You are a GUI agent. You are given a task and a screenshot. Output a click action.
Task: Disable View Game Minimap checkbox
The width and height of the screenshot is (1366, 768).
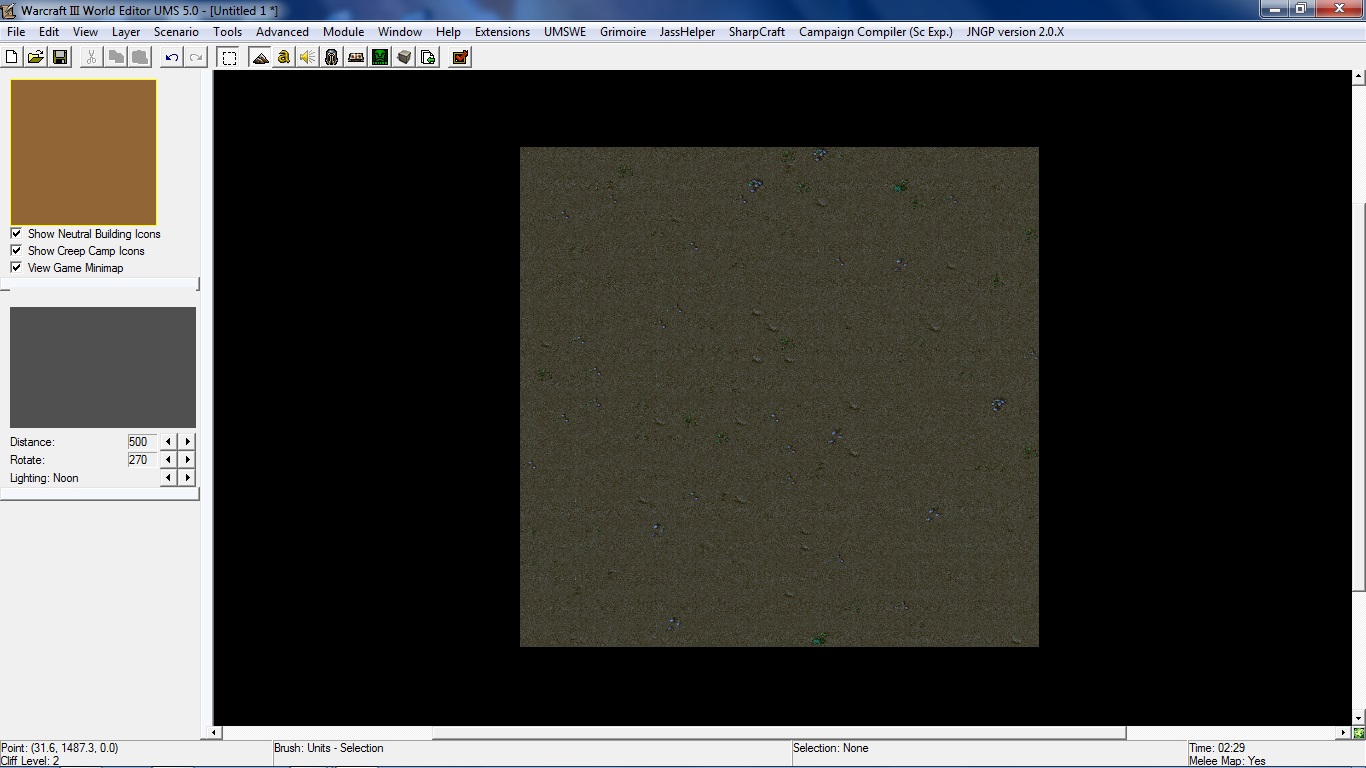point(16,268)
